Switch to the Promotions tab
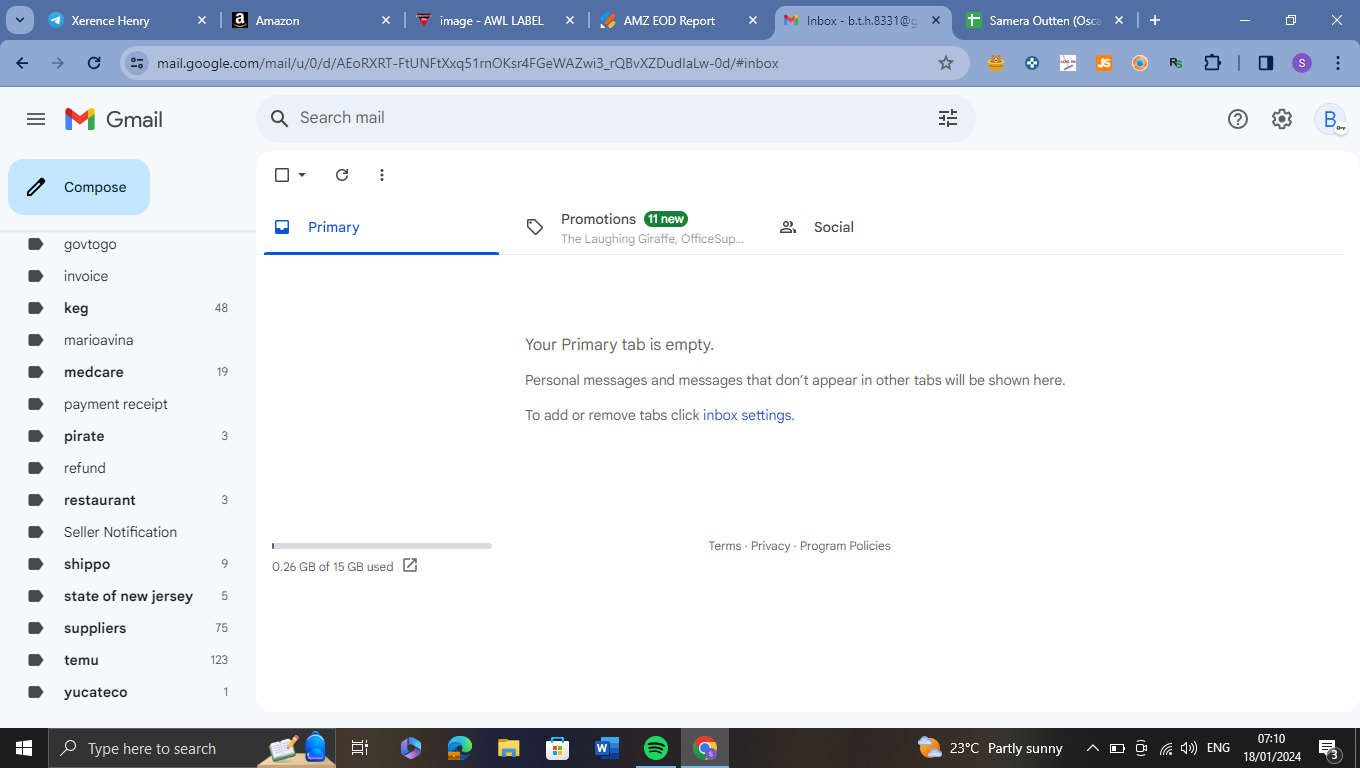The image size is (1360, 768). pos(634,227)
